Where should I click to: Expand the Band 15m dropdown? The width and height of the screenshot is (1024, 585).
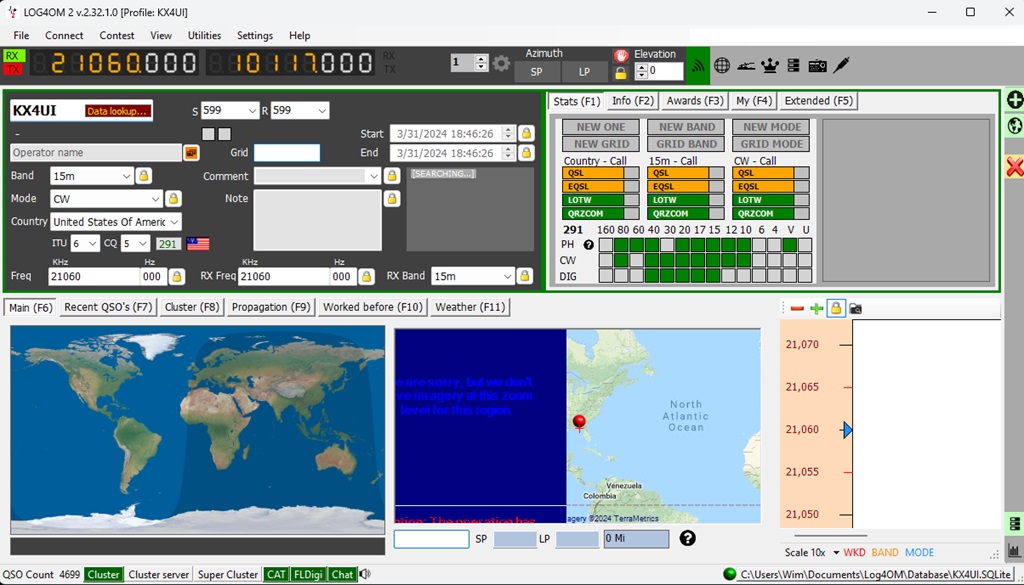[x=127, y=176]
